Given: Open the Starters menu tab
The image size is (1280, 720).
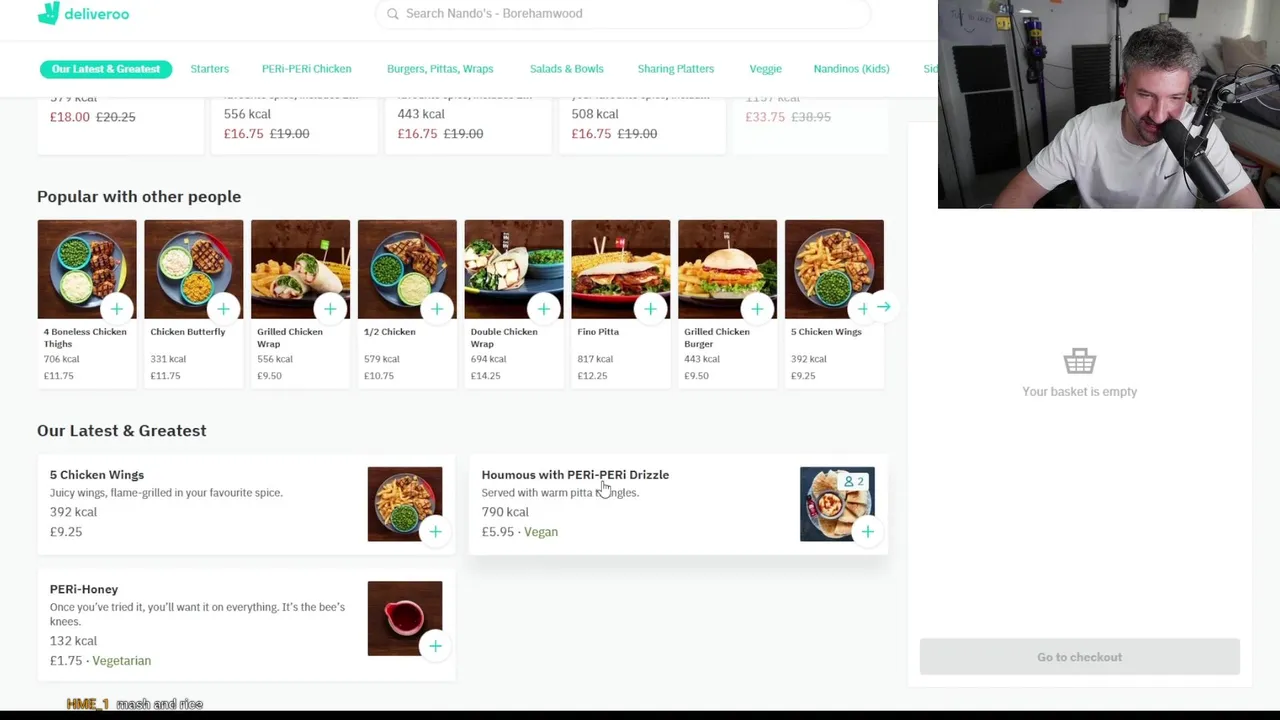Looking at the screenshot, I should 210,69.
